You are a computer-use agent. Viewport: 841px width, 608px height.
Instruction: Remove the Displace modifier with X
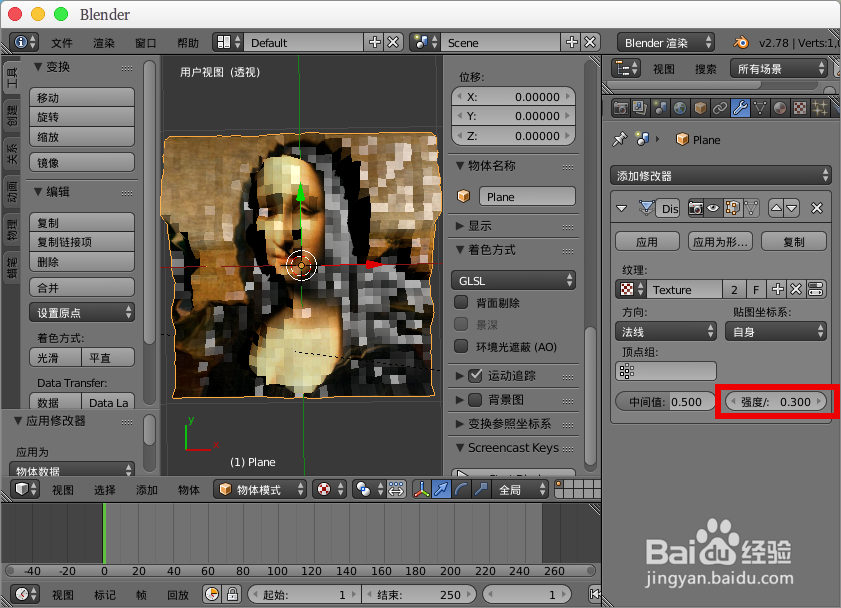(x=817, y=208)
